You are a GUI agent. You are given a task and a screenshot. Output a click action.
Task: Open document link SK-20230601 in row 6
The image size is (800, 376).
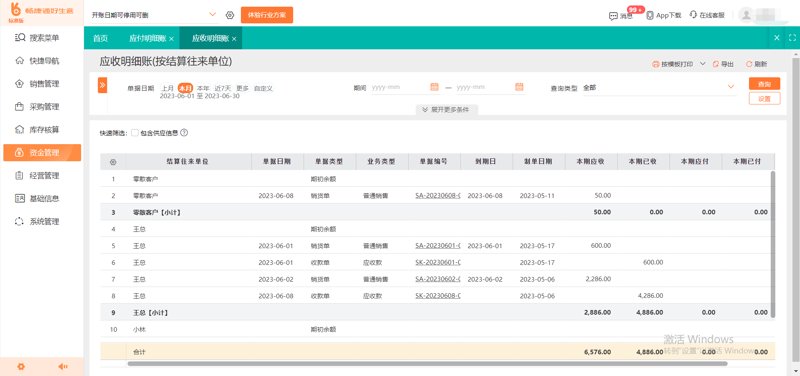[x=438, y=262]
